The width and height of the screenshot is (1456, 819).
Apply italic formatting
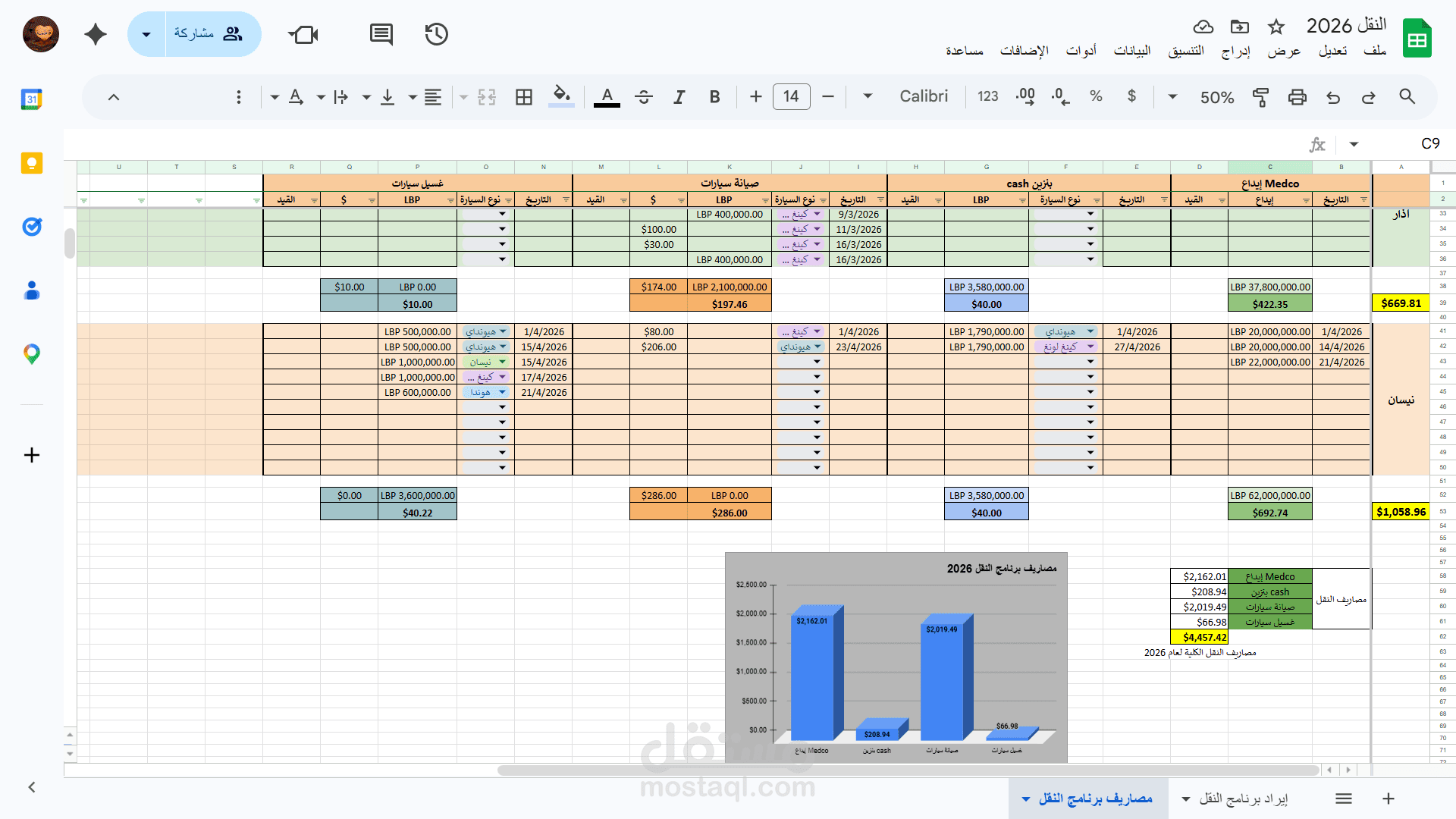click(679, 96)
